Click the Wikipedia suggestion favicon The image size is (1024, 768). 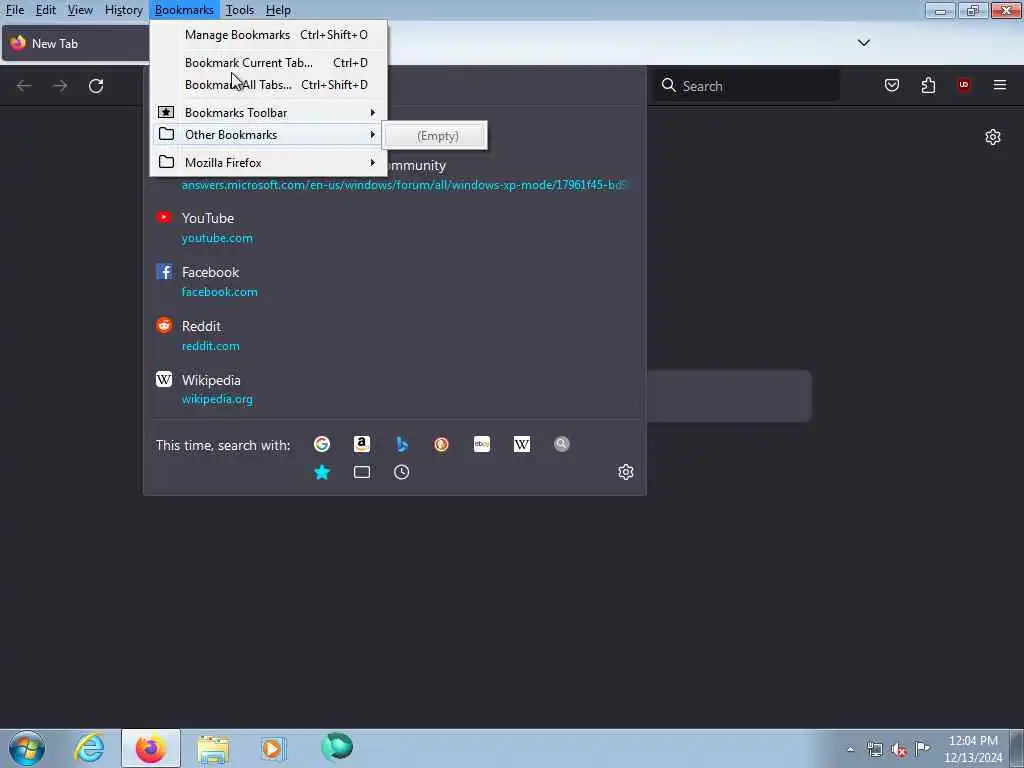coord(164,379)
